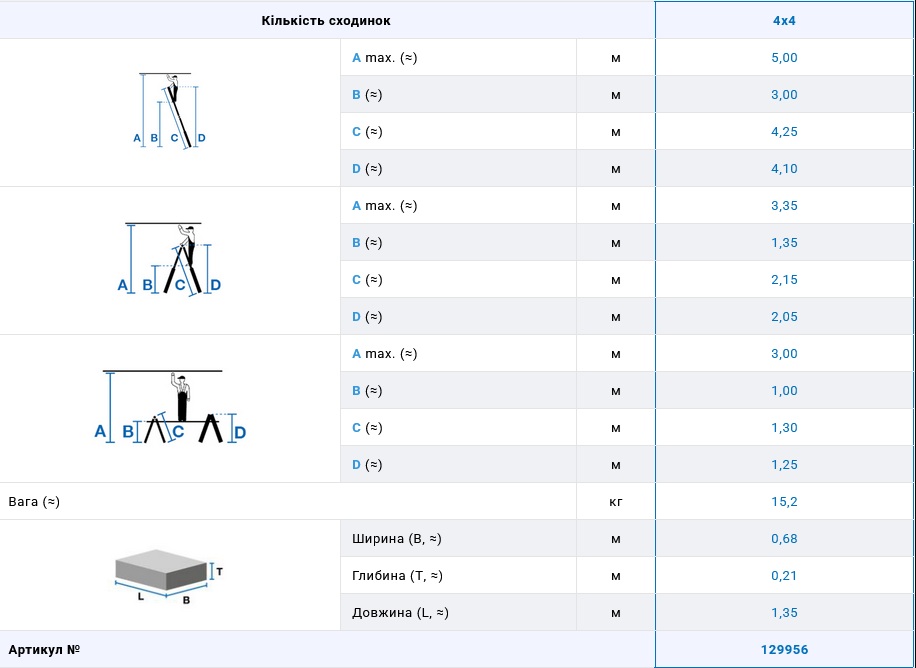Click the 2,15 value cell

coord(784,280)
